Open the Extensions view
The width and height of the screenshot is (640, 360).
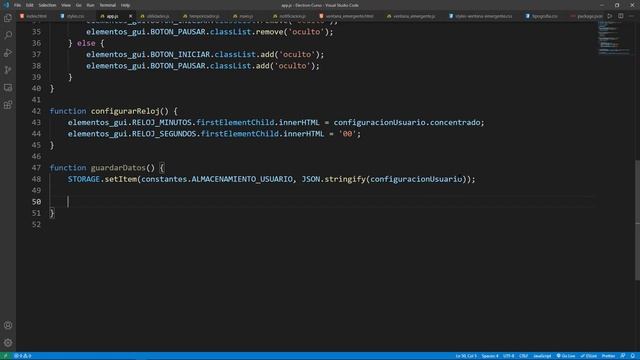8,105
